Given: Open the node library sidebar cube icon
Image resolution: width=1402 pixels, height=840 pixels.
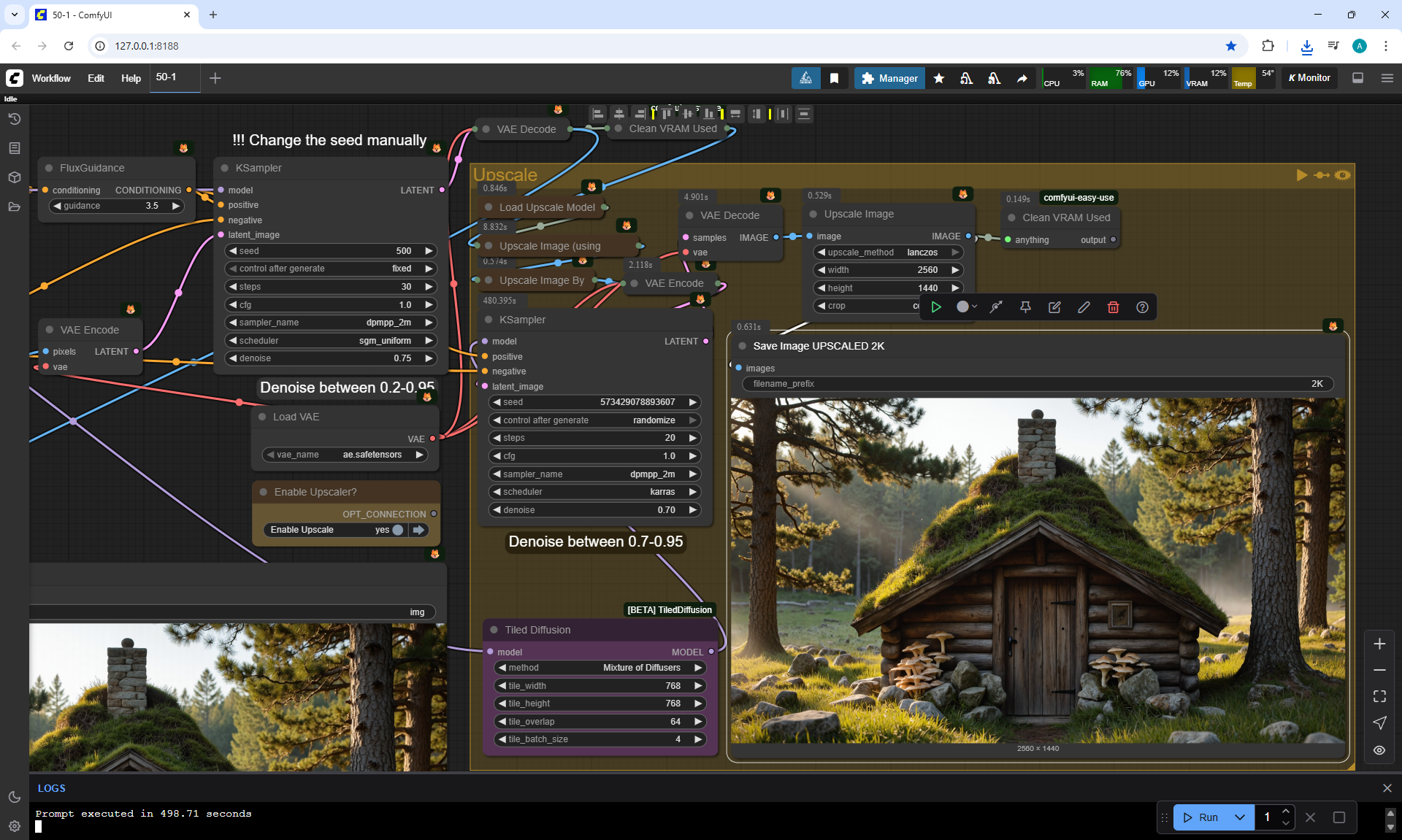Looking at the screenshot, I should click(x=14, y=177).
